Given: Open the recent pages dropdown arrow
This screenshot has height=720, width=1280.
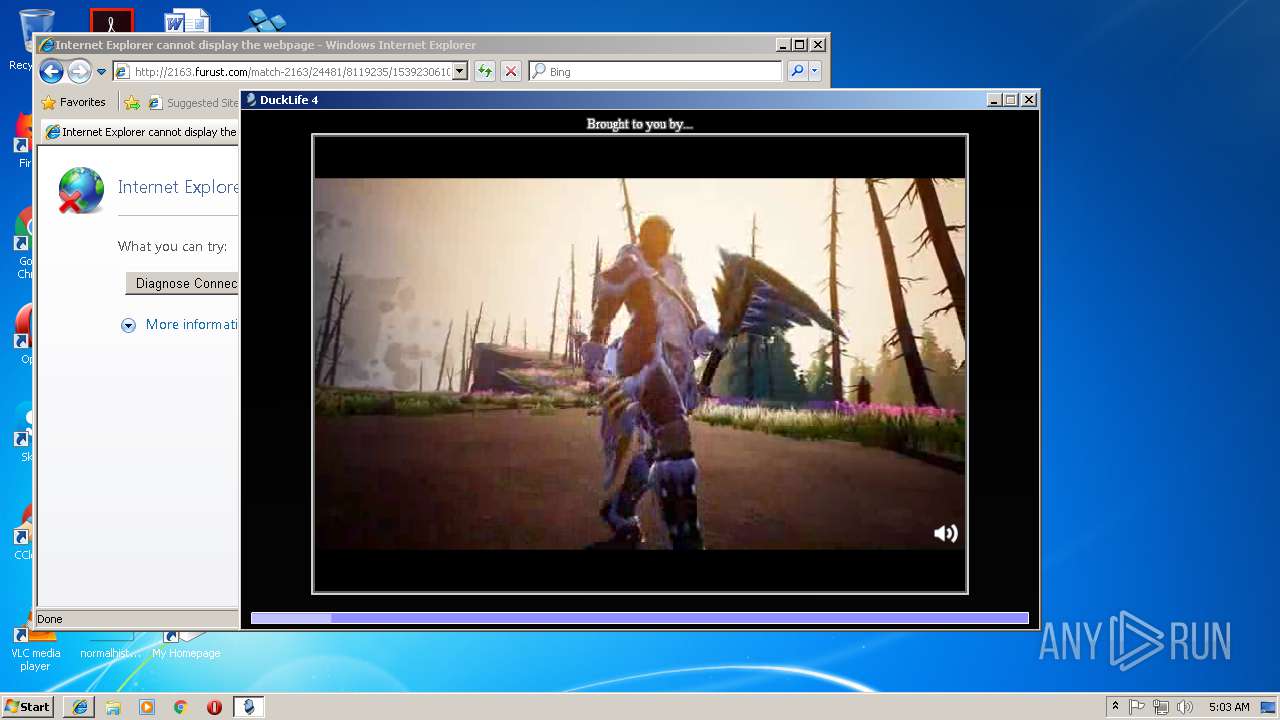Looking at the screenshot, I should (101, 72).
